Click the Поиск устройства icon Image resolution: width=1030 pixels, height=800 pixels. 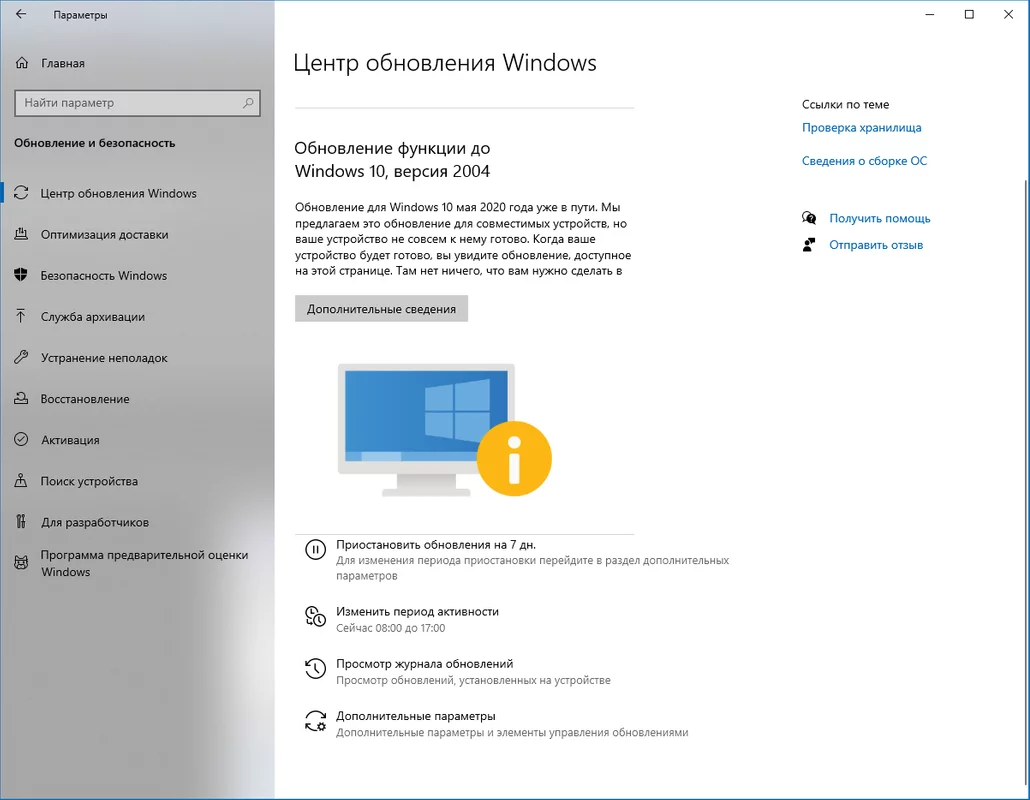[21, 481]
